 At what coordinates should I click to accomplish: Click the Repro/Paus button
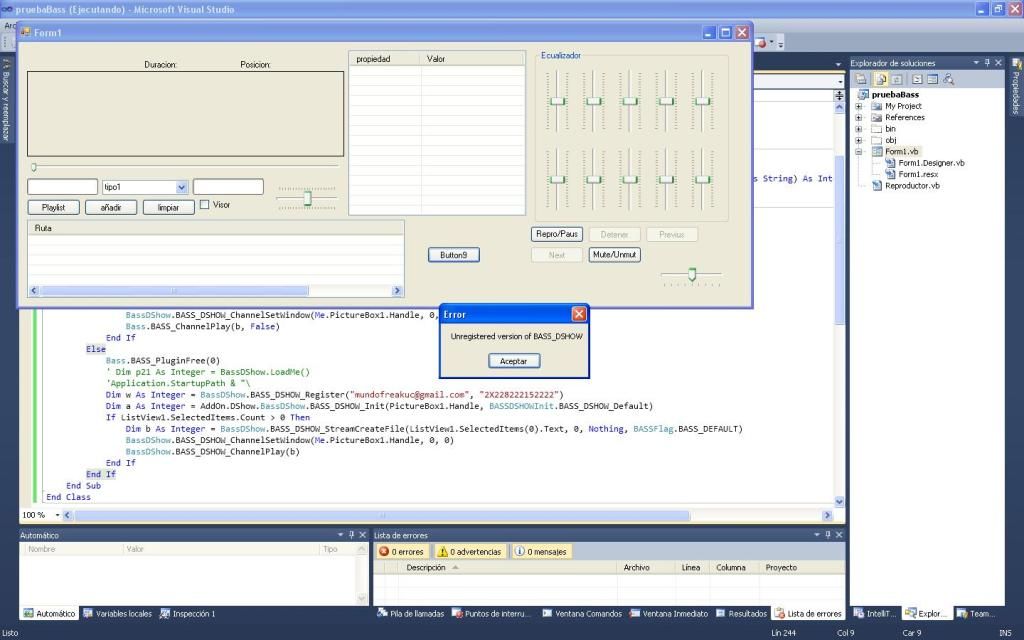(557, 234)
